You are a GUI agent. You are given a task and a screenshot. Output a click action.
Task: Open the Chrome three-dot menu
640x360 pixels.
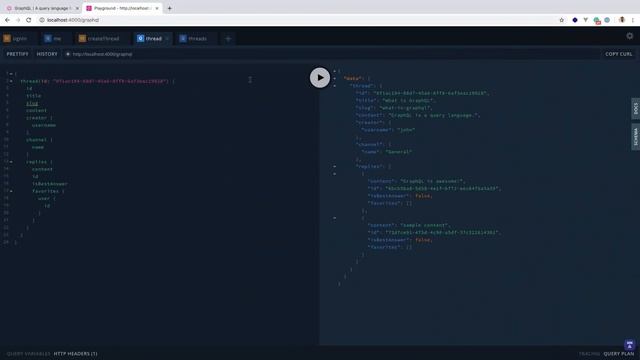coord(633,20)
